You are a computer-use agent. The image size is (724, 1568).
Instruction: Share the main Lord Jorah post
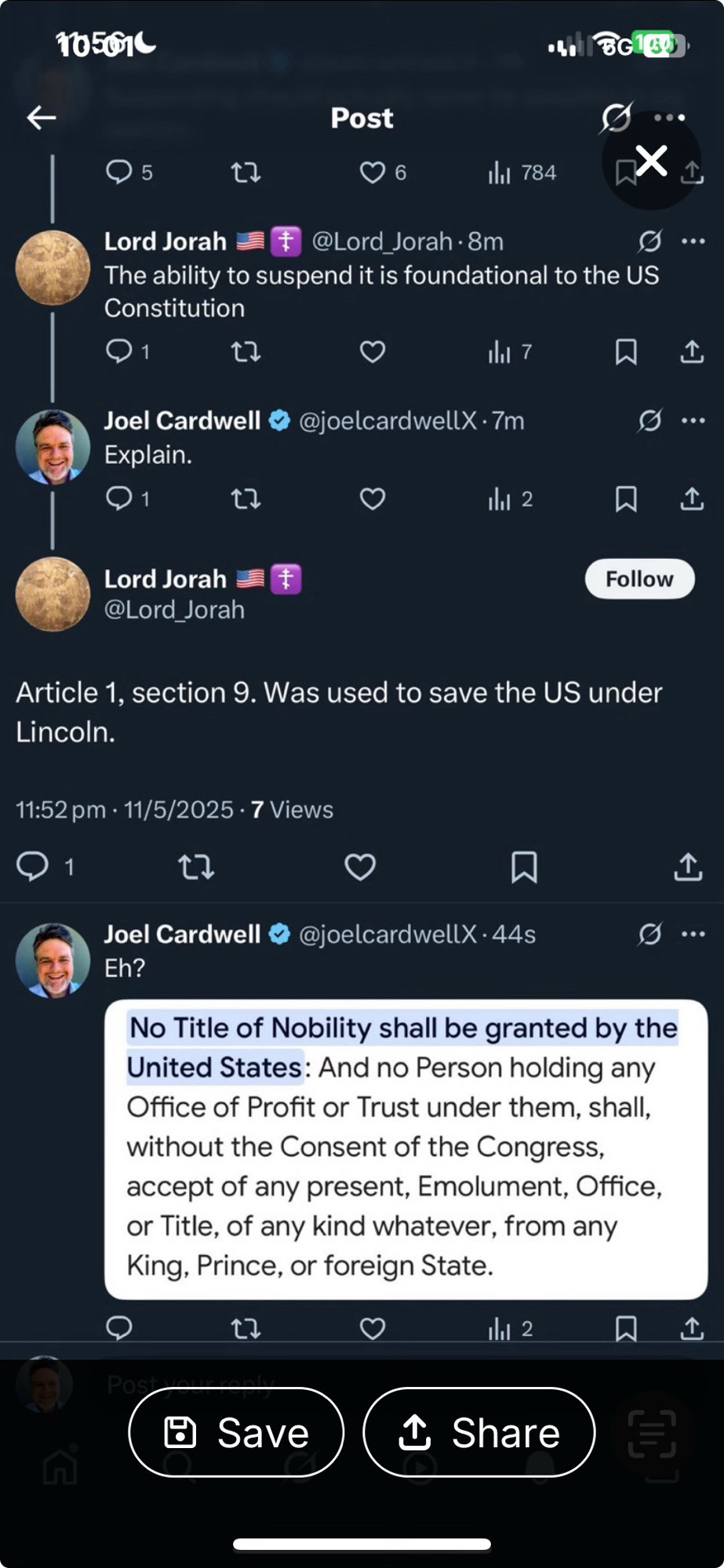pos(688,867)
